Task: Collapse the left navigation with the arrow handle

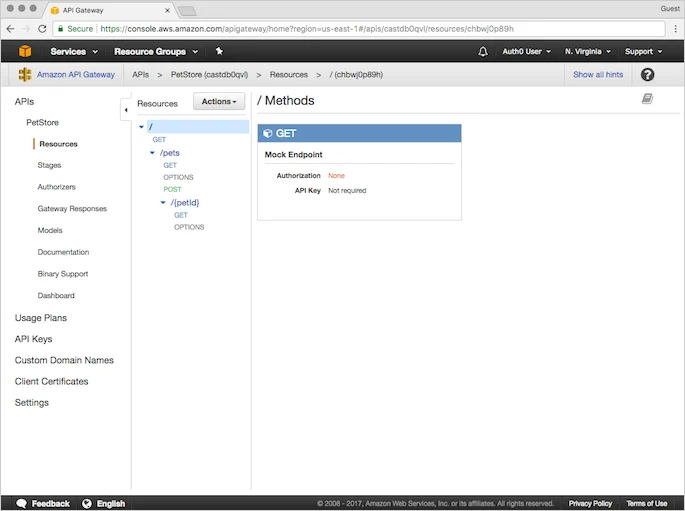Action: [126, 110]
